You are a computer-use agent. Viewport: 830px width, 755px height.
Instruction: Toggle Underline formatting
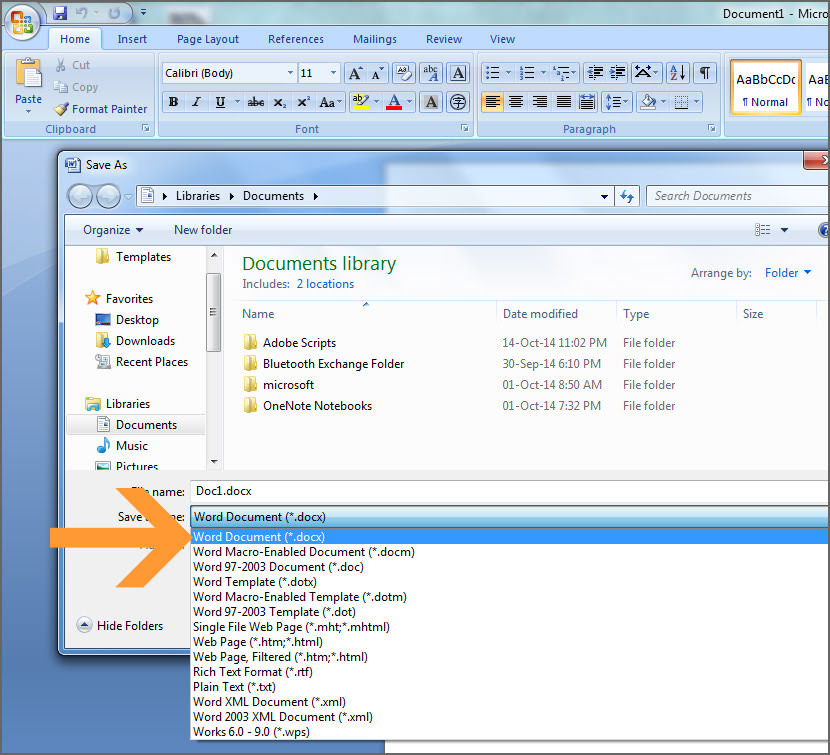(220, 102)
